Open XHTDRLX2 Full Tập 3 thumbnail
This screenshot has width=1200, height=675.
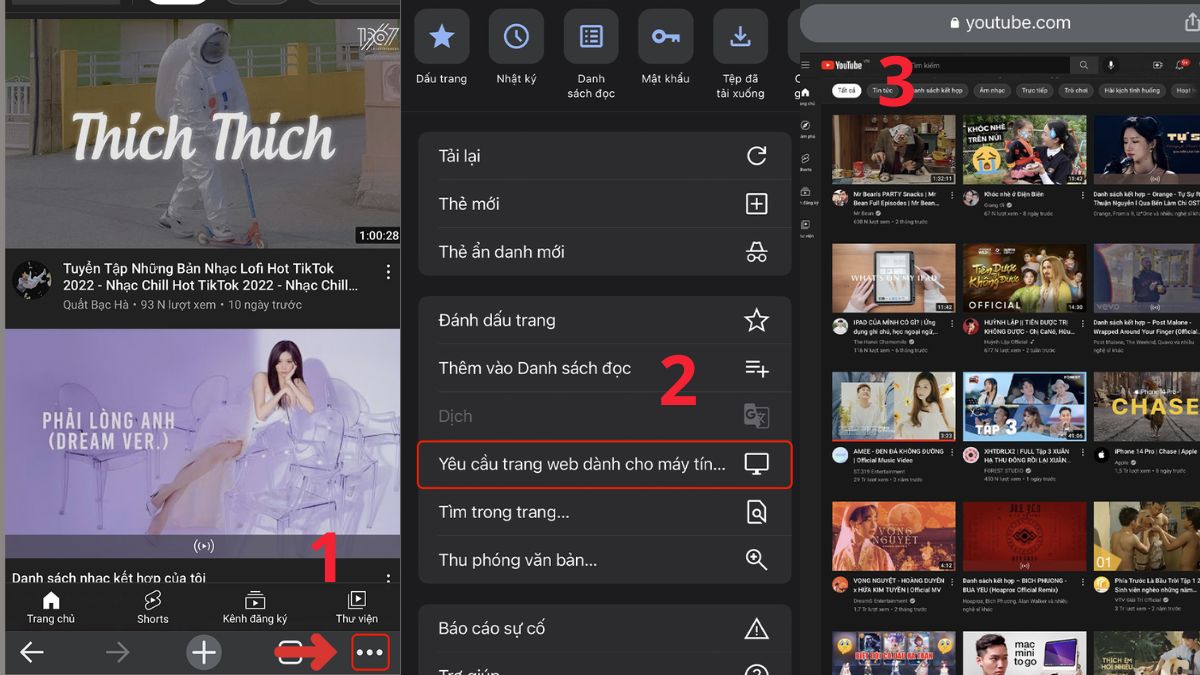[x=1024, y=407]
